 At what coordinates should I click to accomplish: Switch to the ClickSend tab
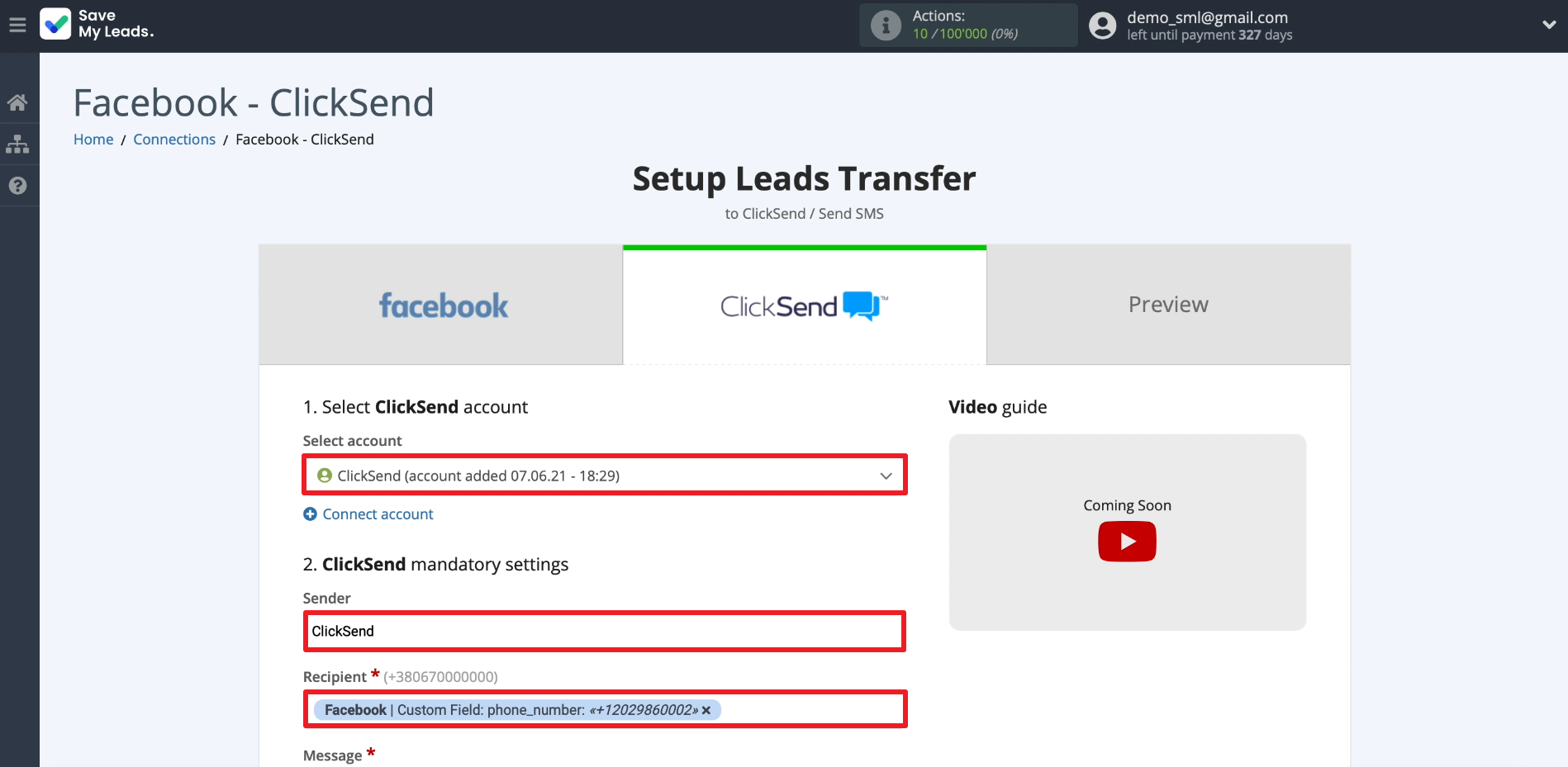point(805,305)
